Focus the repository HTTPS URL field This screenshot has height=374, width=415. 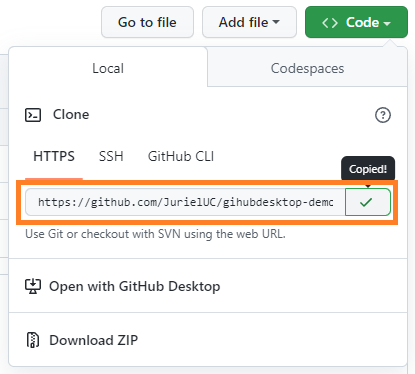tap(185, 202)
